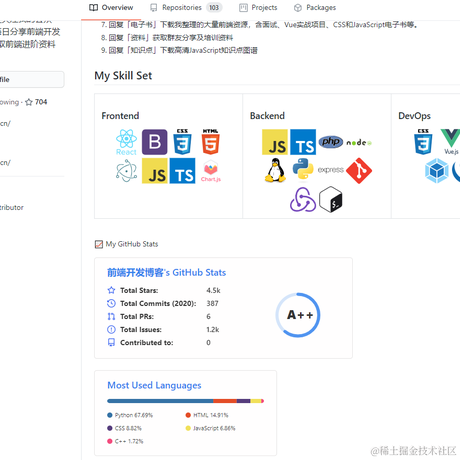The width and height of the screenshot is (460, 460).
Task: Click the JS icon in Frontend
Action: click(155, 171)
